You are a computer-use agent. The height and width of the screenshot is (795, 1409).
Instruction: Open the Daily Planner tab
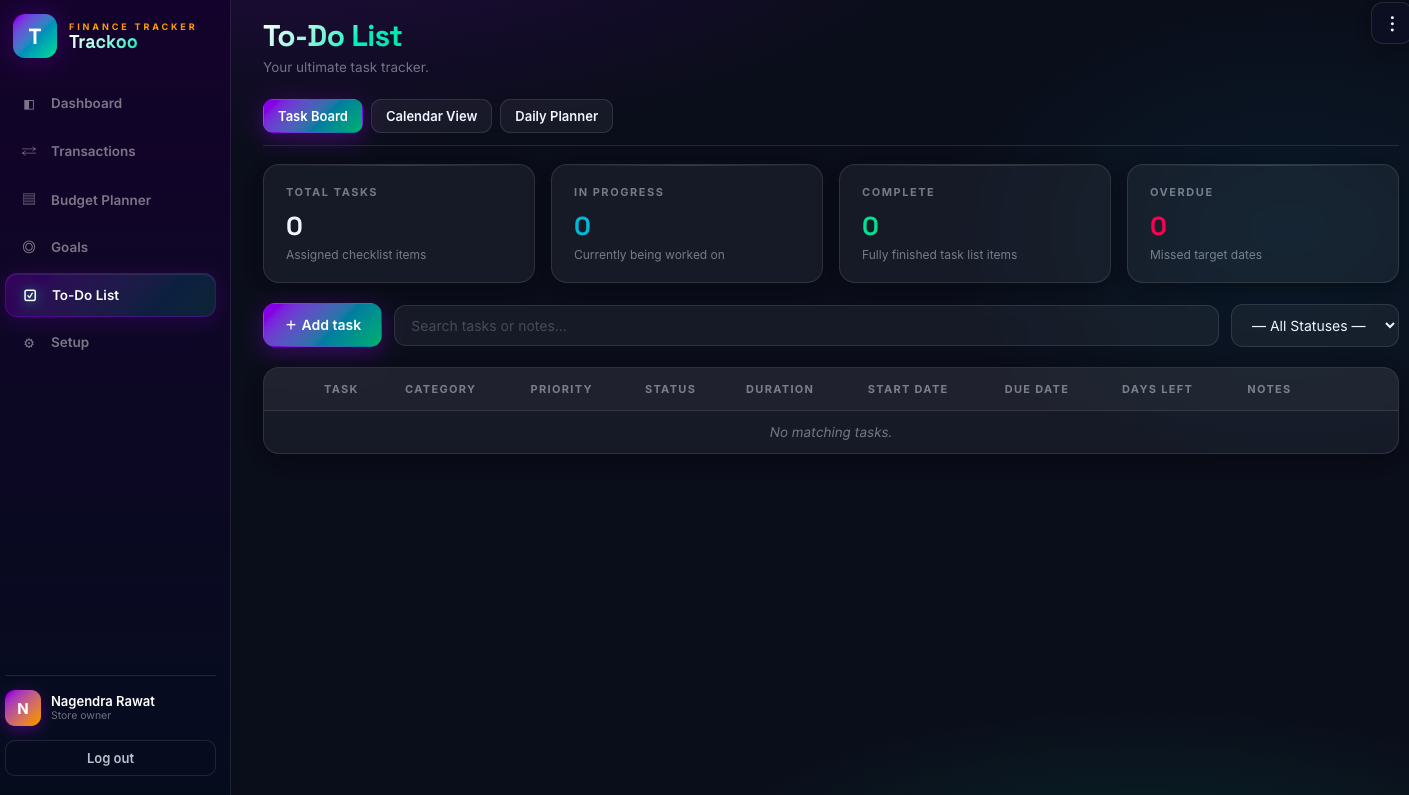tap(556, 116)
